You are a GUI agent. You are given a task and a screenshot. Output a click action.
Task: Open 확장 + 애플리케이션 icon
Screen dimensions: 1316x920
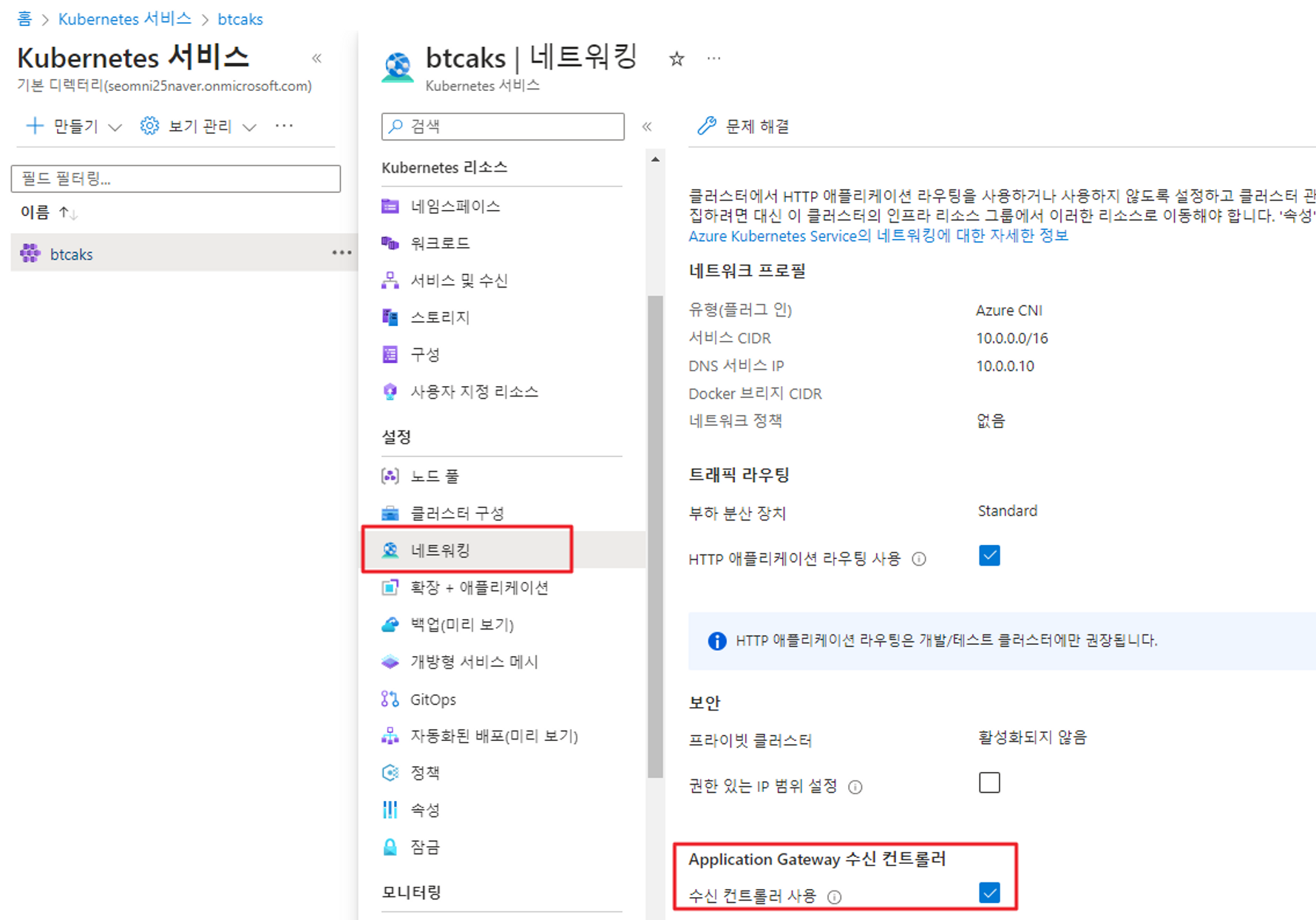click(x=390, y=587)
